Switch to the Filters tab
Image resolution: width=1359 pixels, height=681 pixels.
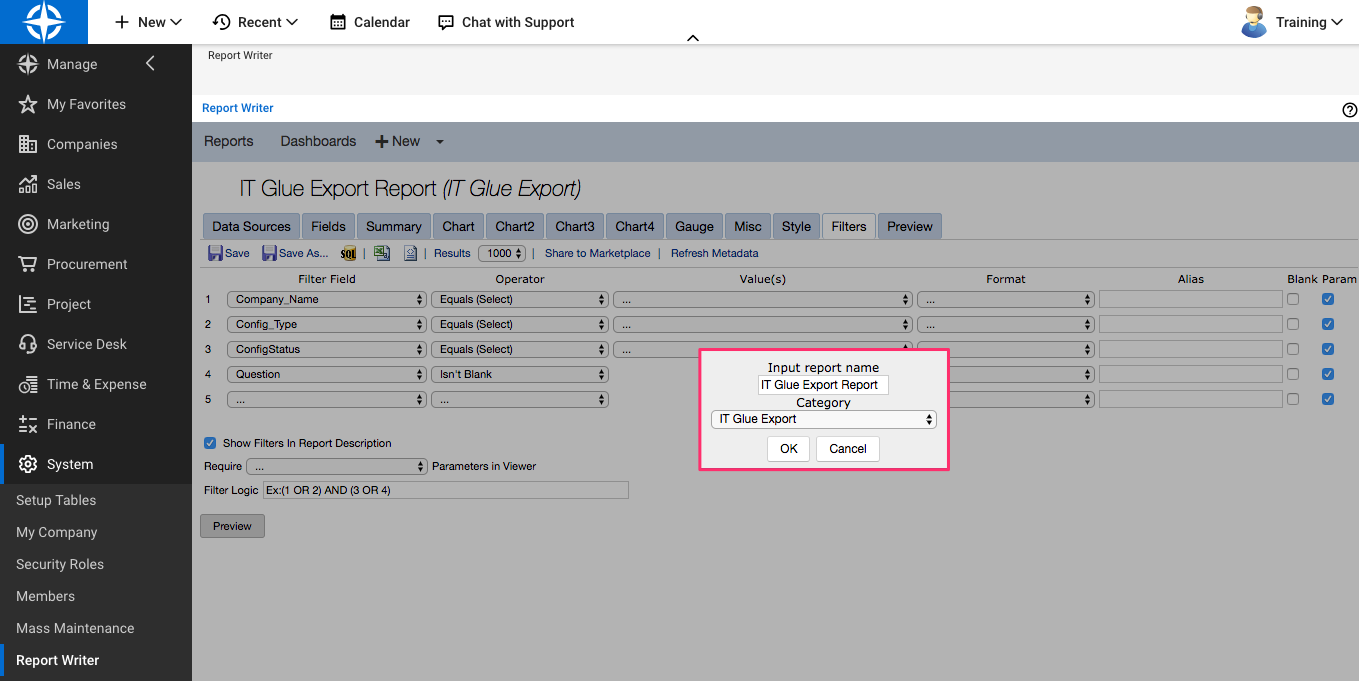[848, 226]
